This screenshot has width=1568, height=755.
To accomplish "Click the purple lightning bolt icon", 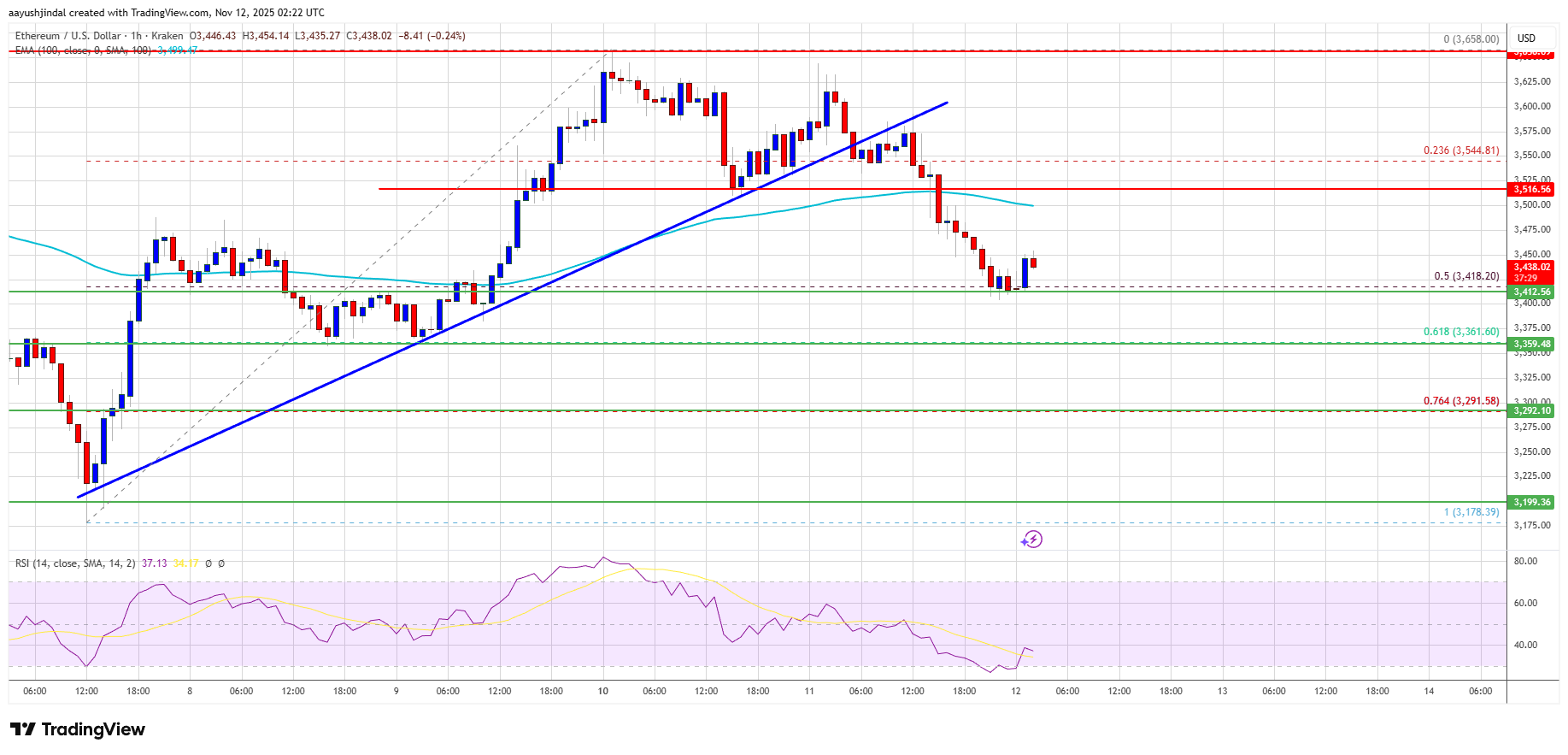I will point(1031,540).
